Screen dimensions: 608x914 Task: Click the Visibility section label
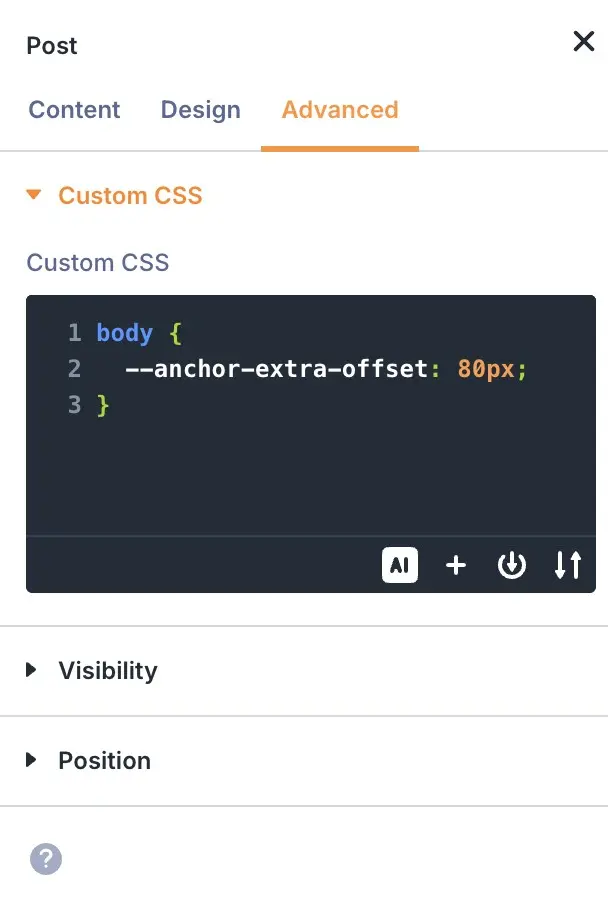[x=108, y=671]
